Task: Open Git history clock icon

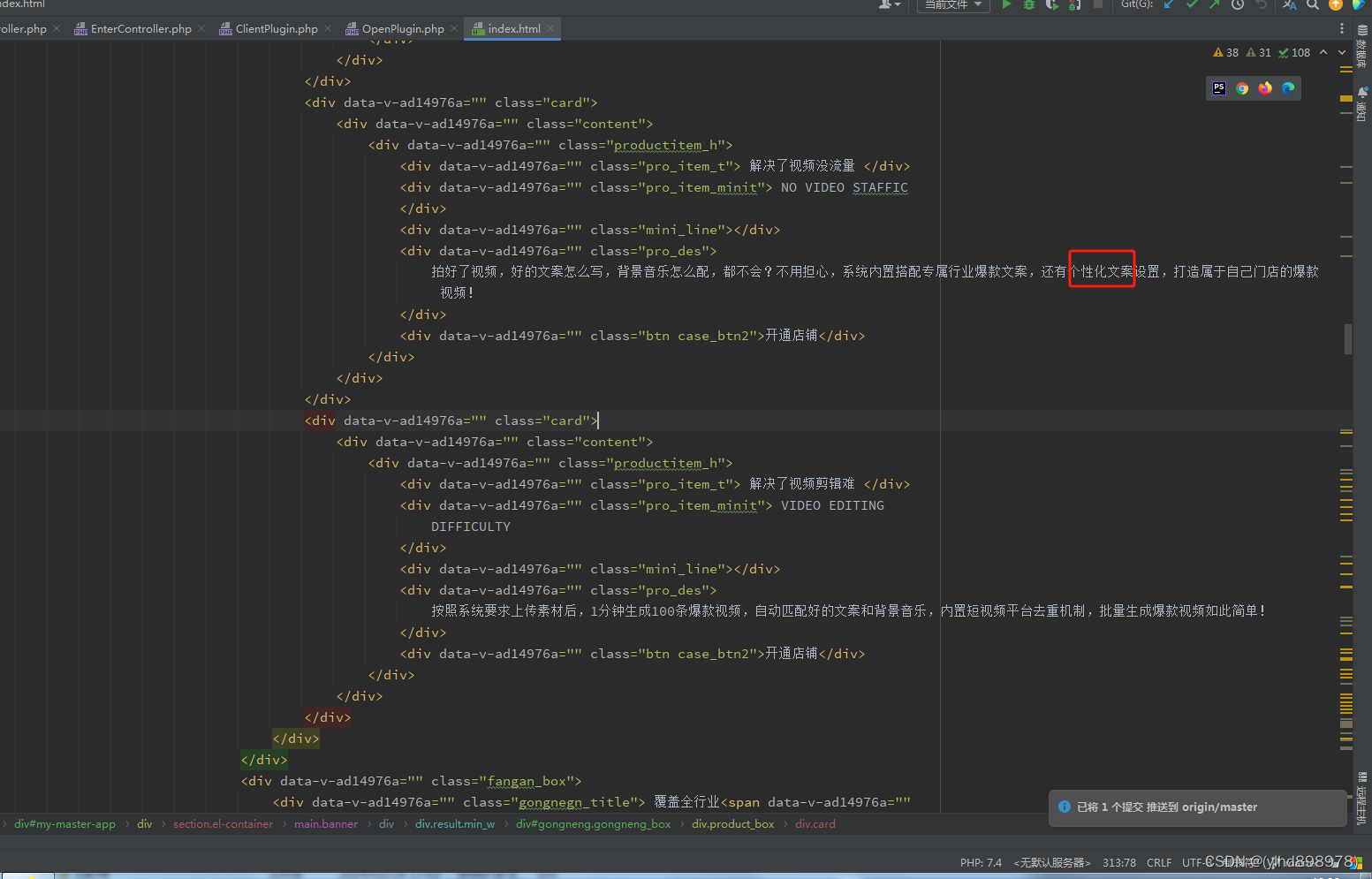Action: (1238, 4)
